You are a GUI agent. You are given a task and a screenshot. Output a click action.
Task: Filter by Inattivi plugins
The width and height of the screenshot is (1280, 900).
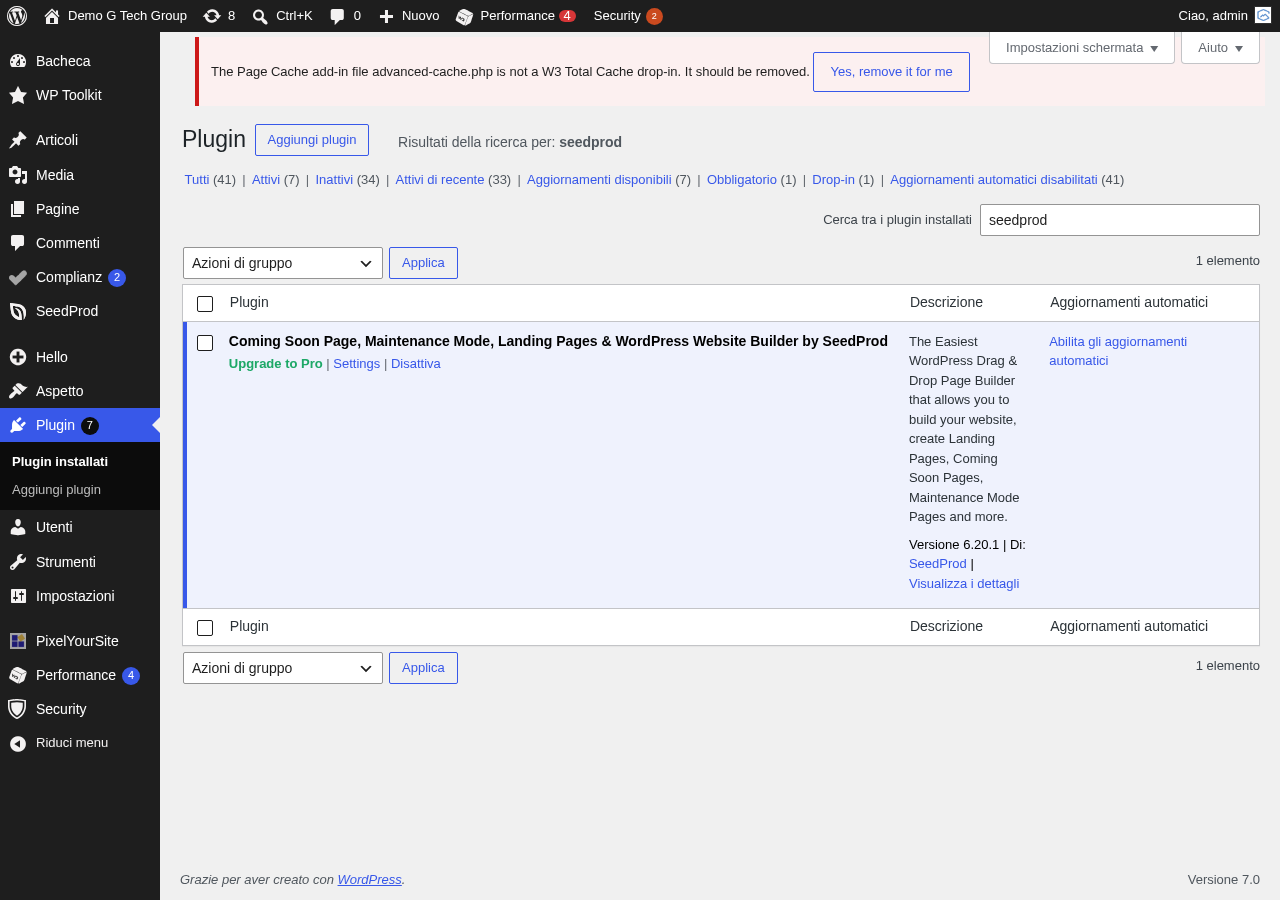point(334,180)
